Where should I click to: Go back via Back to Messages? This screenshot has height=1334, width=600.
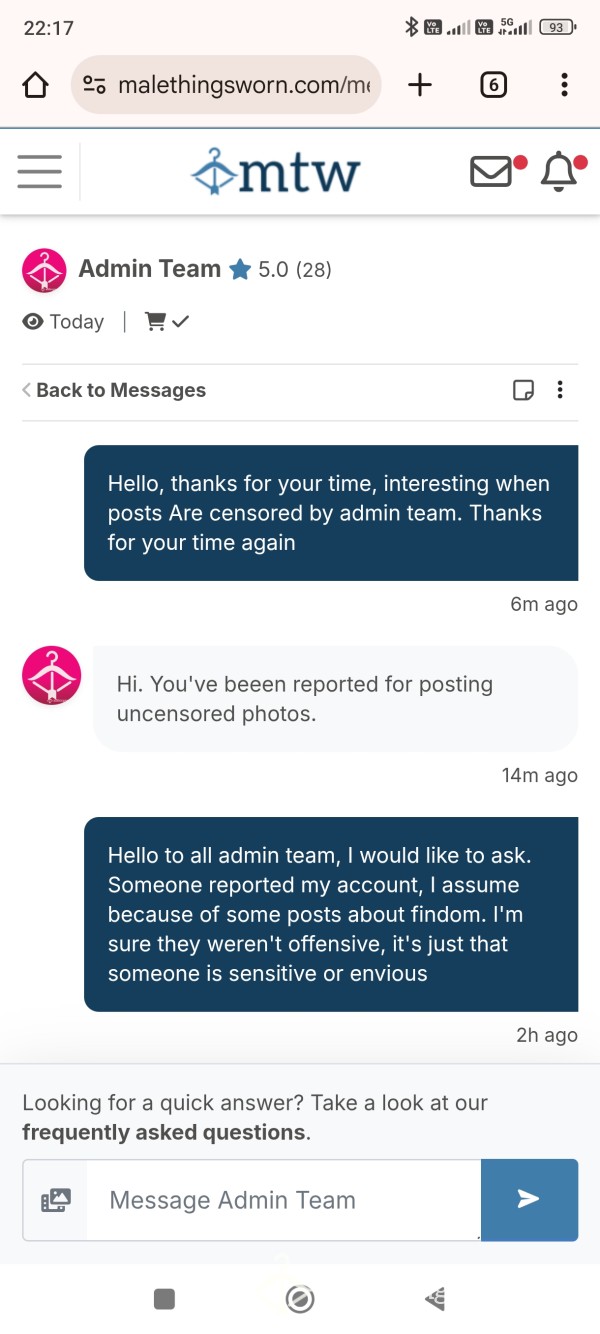click(x=114, y=390)
